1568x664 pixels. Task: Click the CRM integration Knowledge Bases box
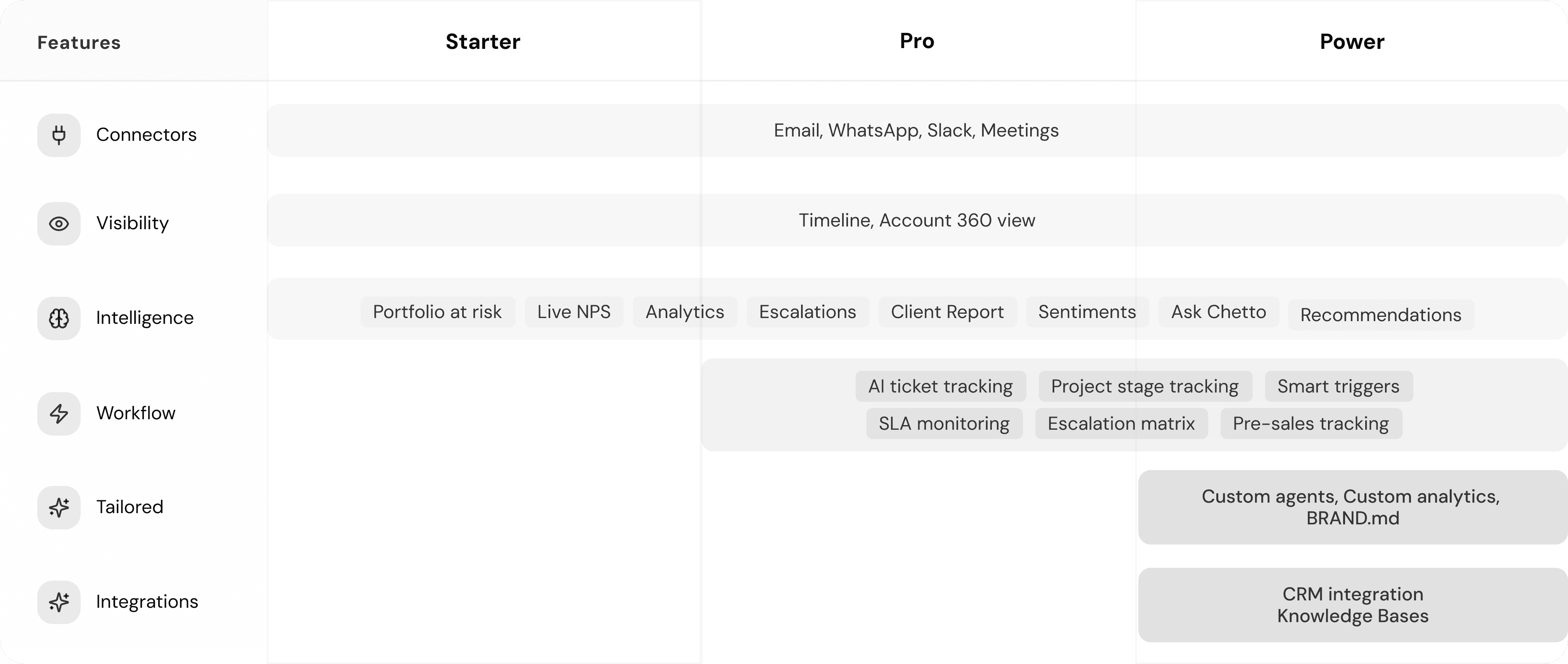click(x=1351, y=604)
